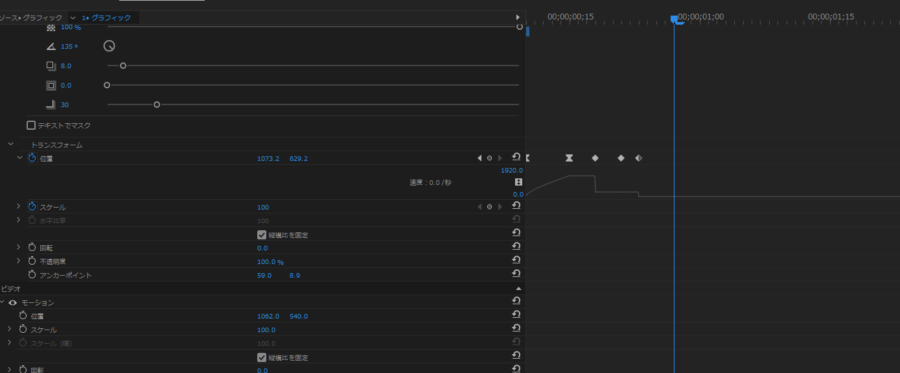Uncheck 縦横比を固定 under トランスフォーム スケール
Viewport: 900px width, 373px height.
tap(262, 235)
